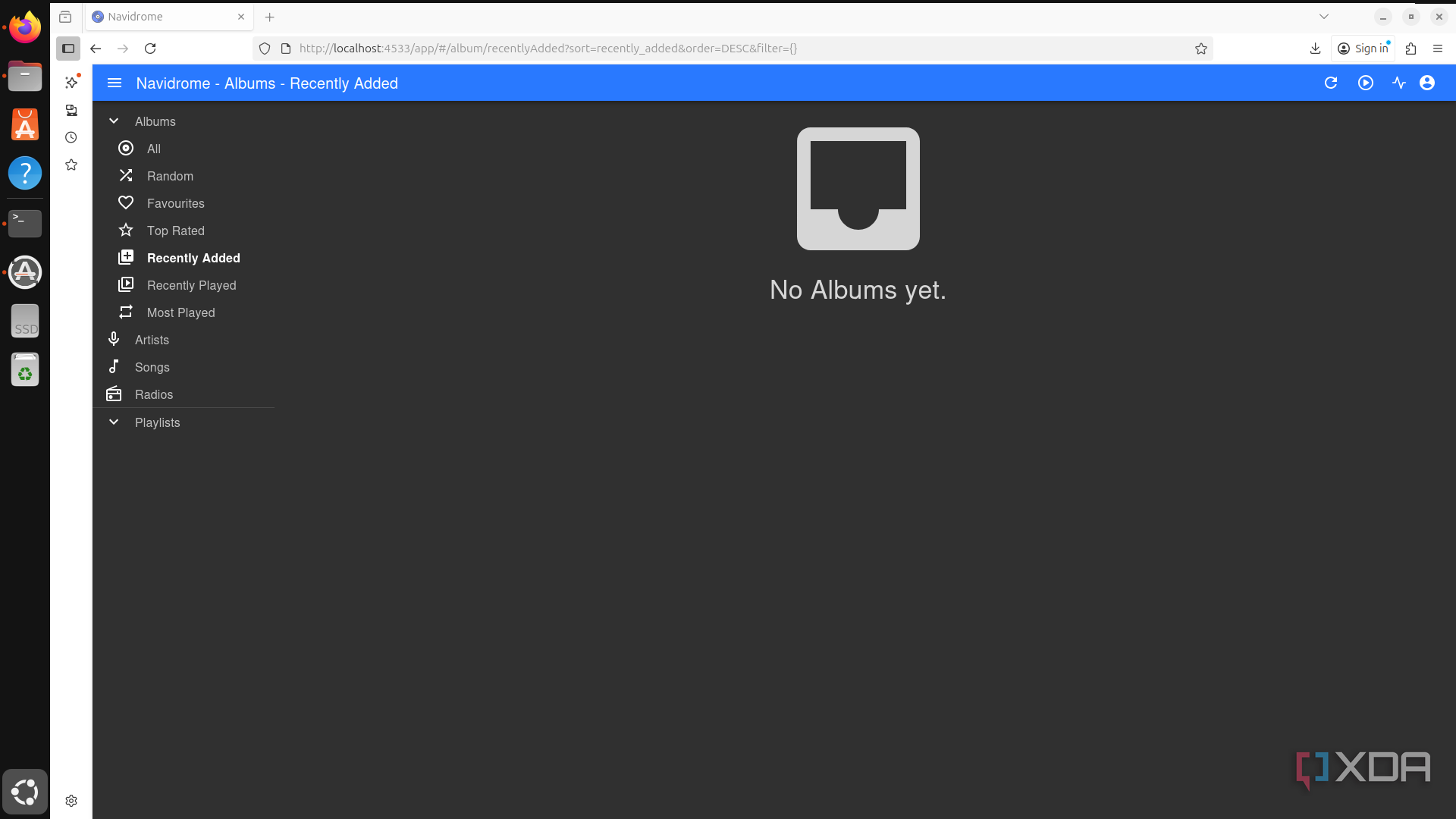This screenshot has height=819, width=1456.
Task: Switch to the Navidrome browser tab
Action: coord(169,17)
